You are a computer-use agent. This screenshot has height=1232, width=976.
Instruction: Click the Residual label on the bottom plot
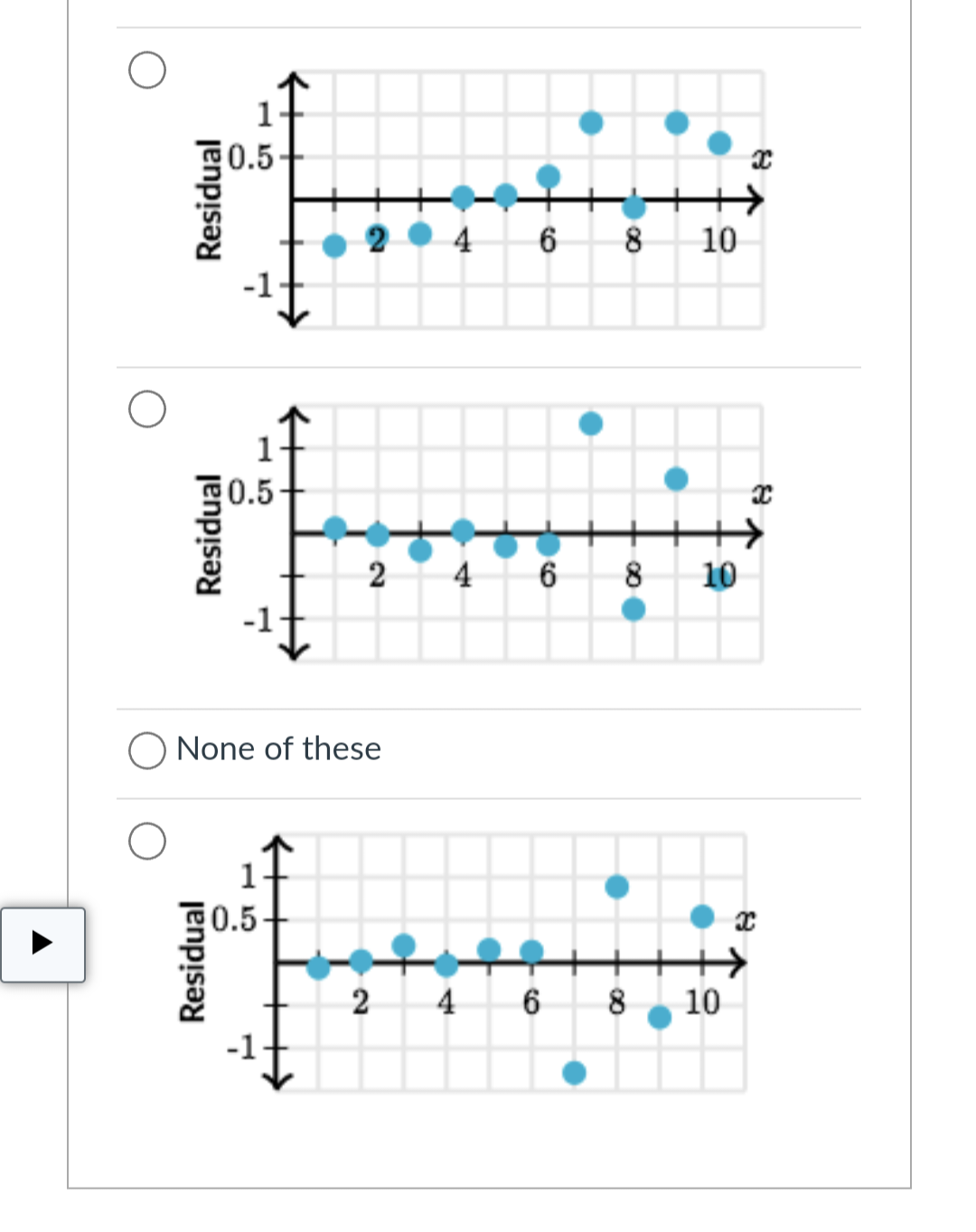192,958
